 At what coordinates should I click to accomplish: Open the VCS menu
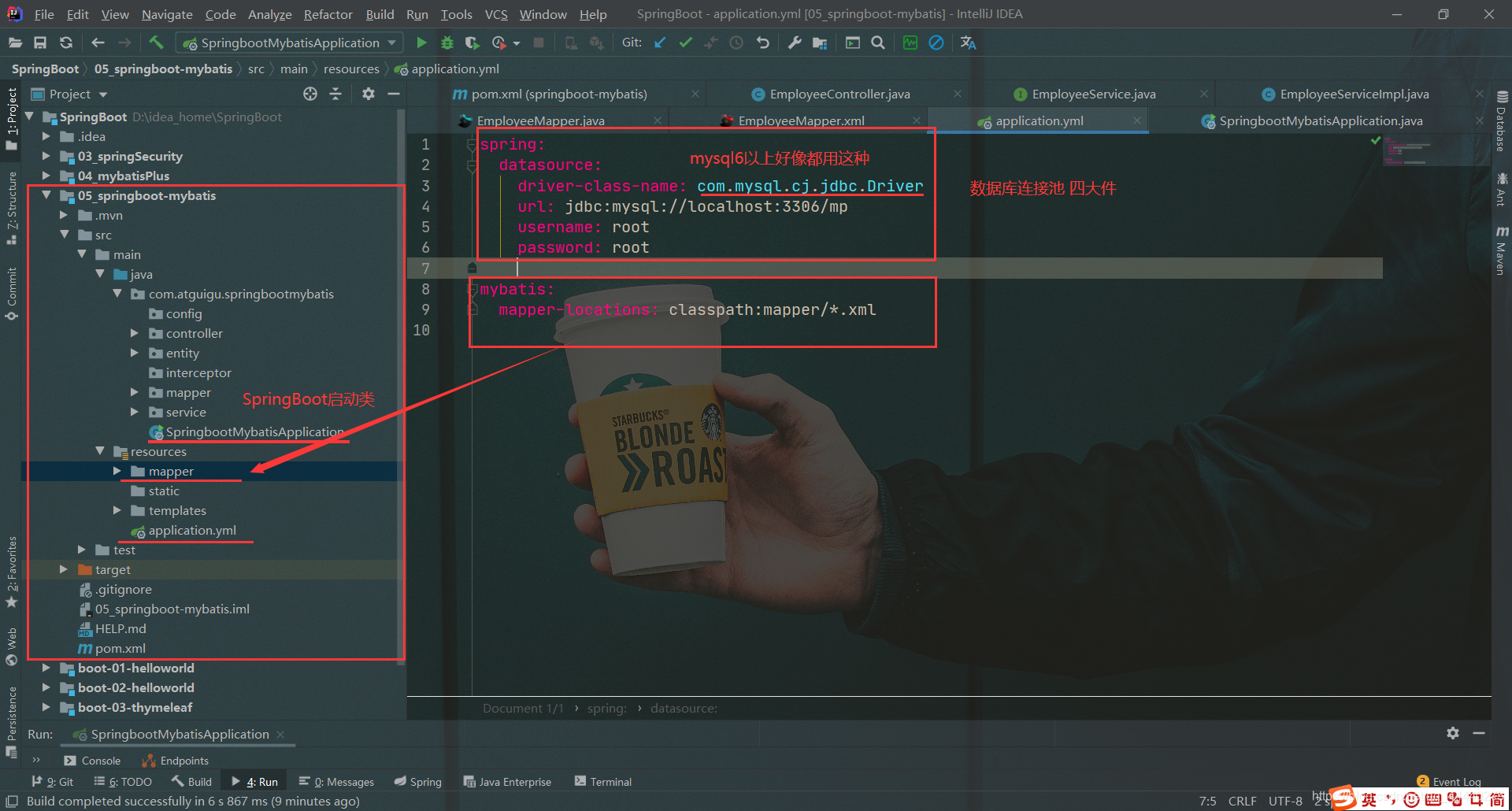(496, 14)
